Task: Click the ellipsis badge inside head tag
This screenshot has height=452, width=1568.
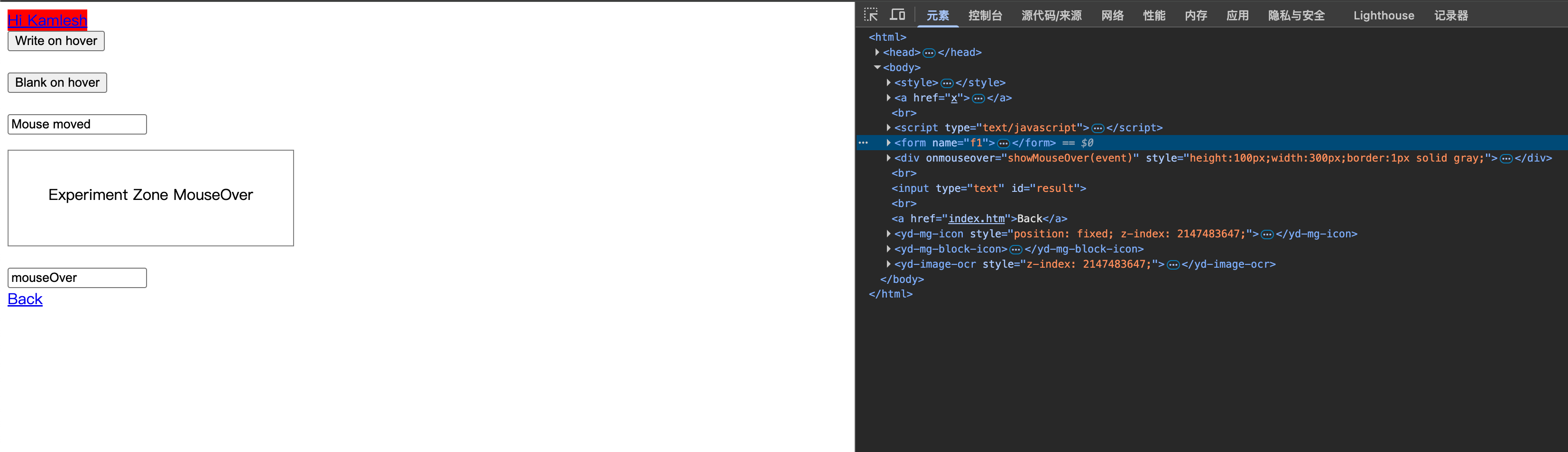Action: pyautogui.click(x=929, y=53)
